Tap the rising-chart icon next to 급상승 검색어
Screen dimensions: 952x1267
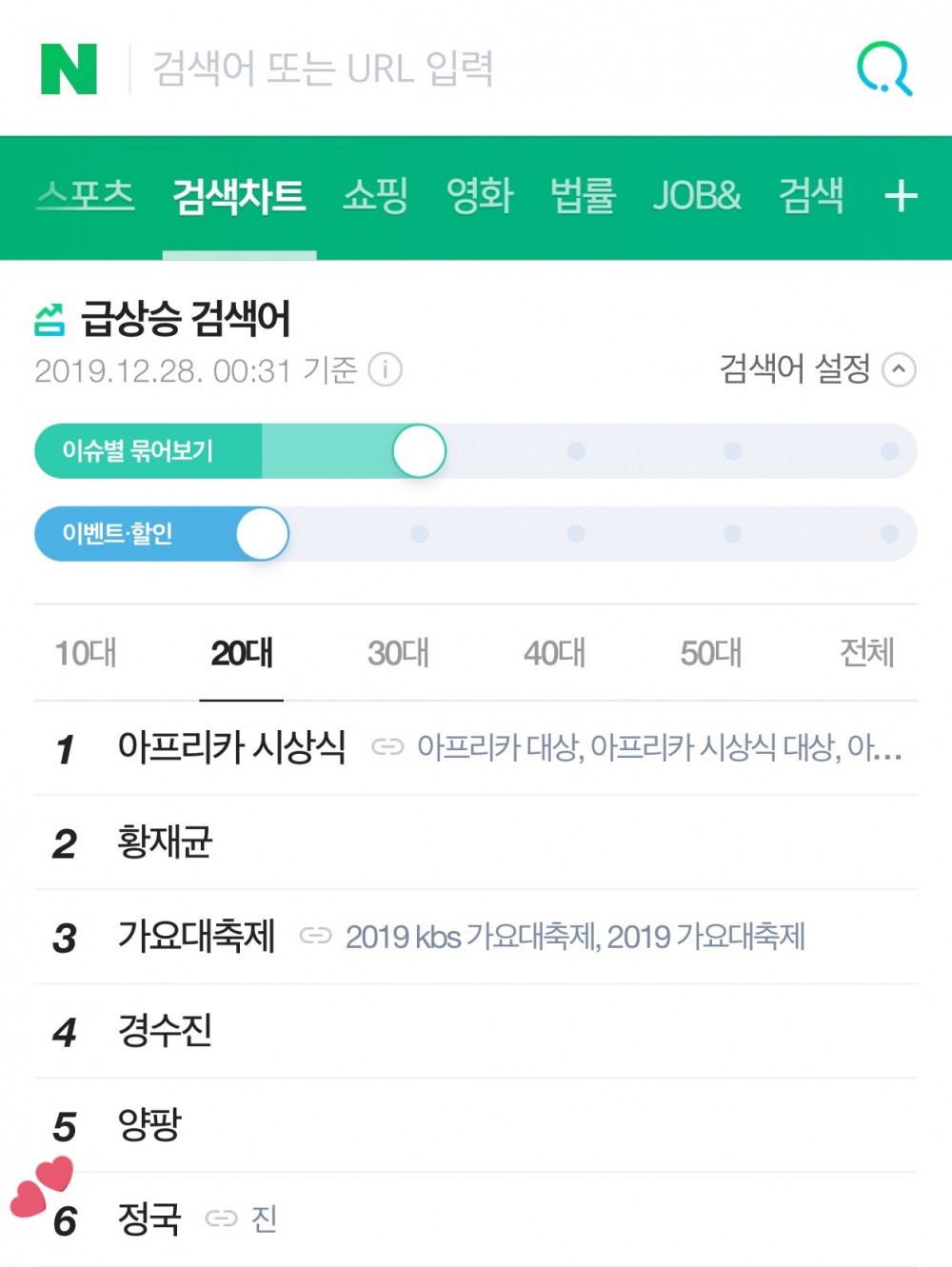pyautogui.click(x=50, y=320)
